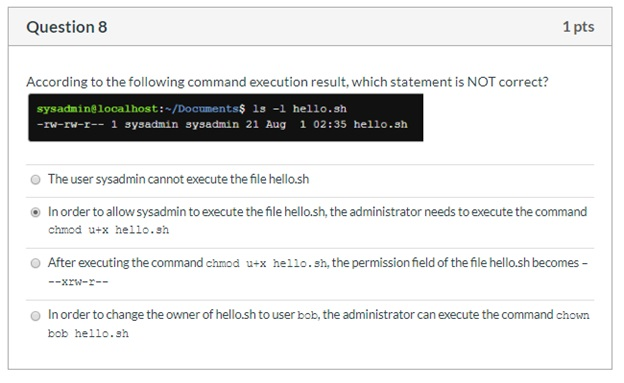Click the standalone 'chmod u+x hello.sh' code line
Screen dimensions: 624x383
pyautogui.click(x=108, y=230)
